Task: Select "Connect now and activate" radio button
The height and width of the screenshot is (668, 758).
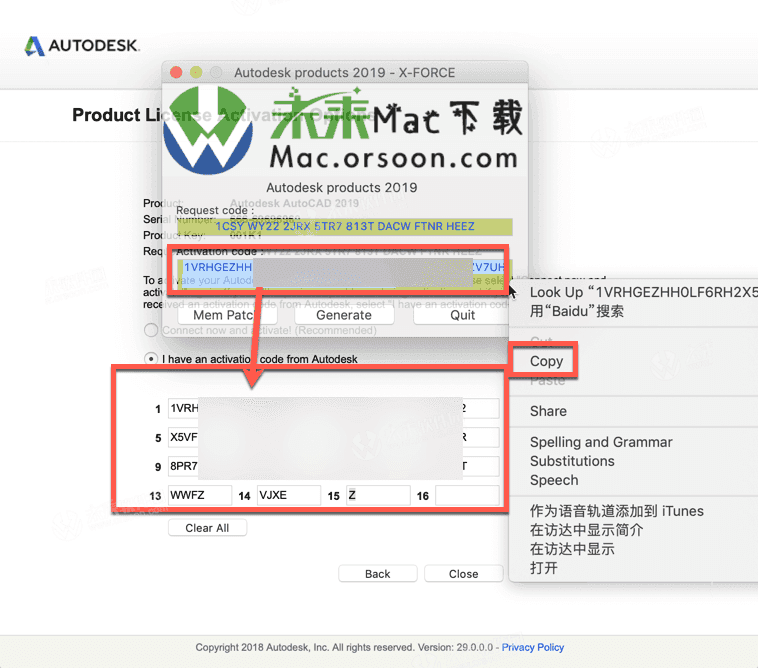Action: pos(151,330)
